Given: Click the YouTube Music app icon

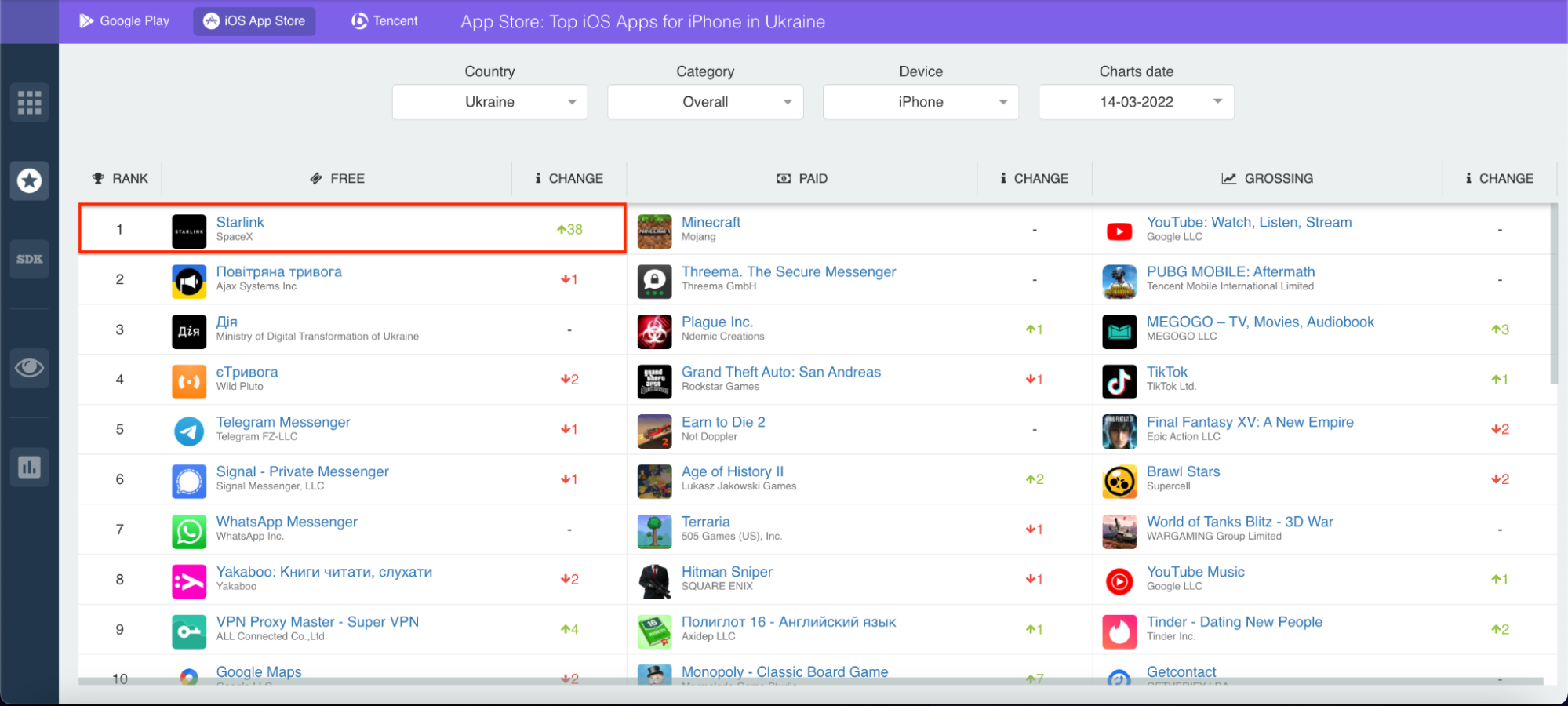Looking at the screenshot, I should coord(1119,581).
